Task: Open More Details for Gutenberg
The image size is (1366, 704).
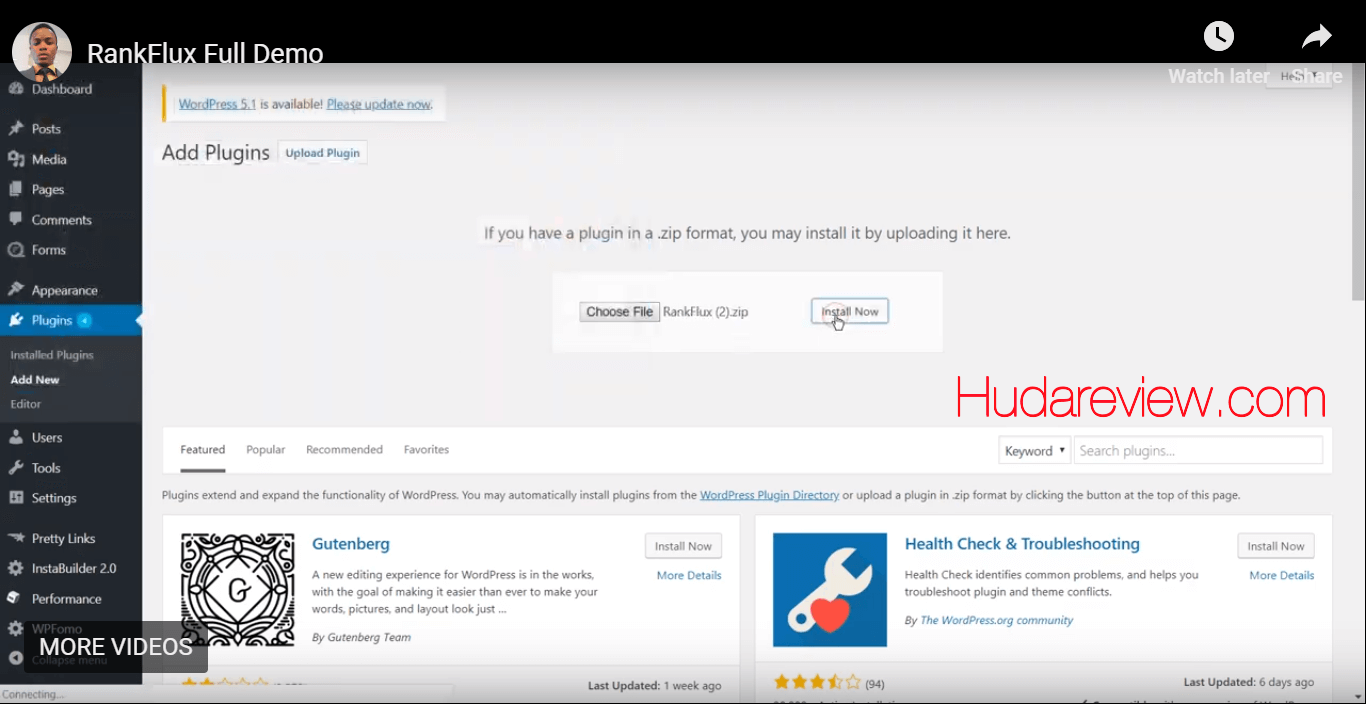Action: pos(689,575)
